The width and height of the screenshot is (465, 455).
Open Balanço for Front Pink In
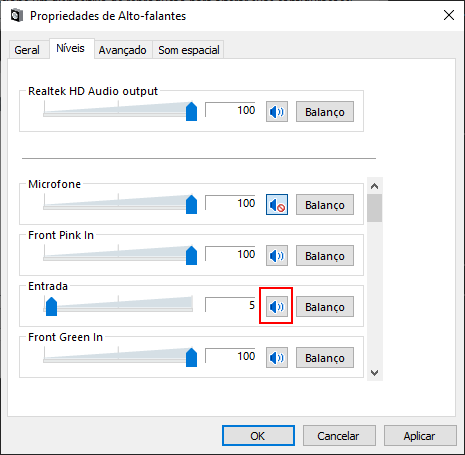pyautogui.click(x=325, y=256)
